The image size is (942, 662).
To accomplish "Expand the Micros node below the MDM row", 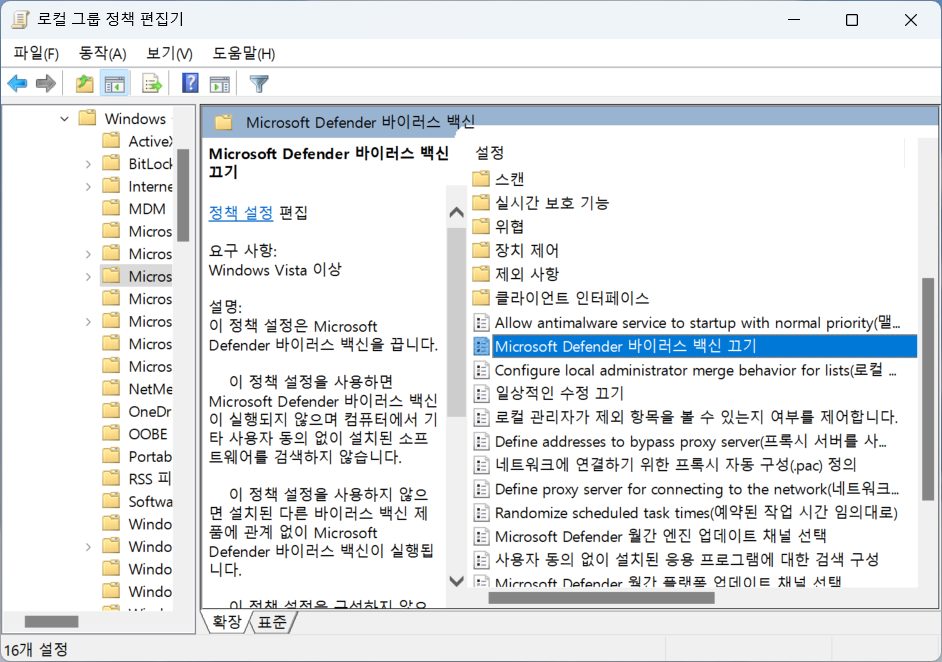I will tap(88, 254).
